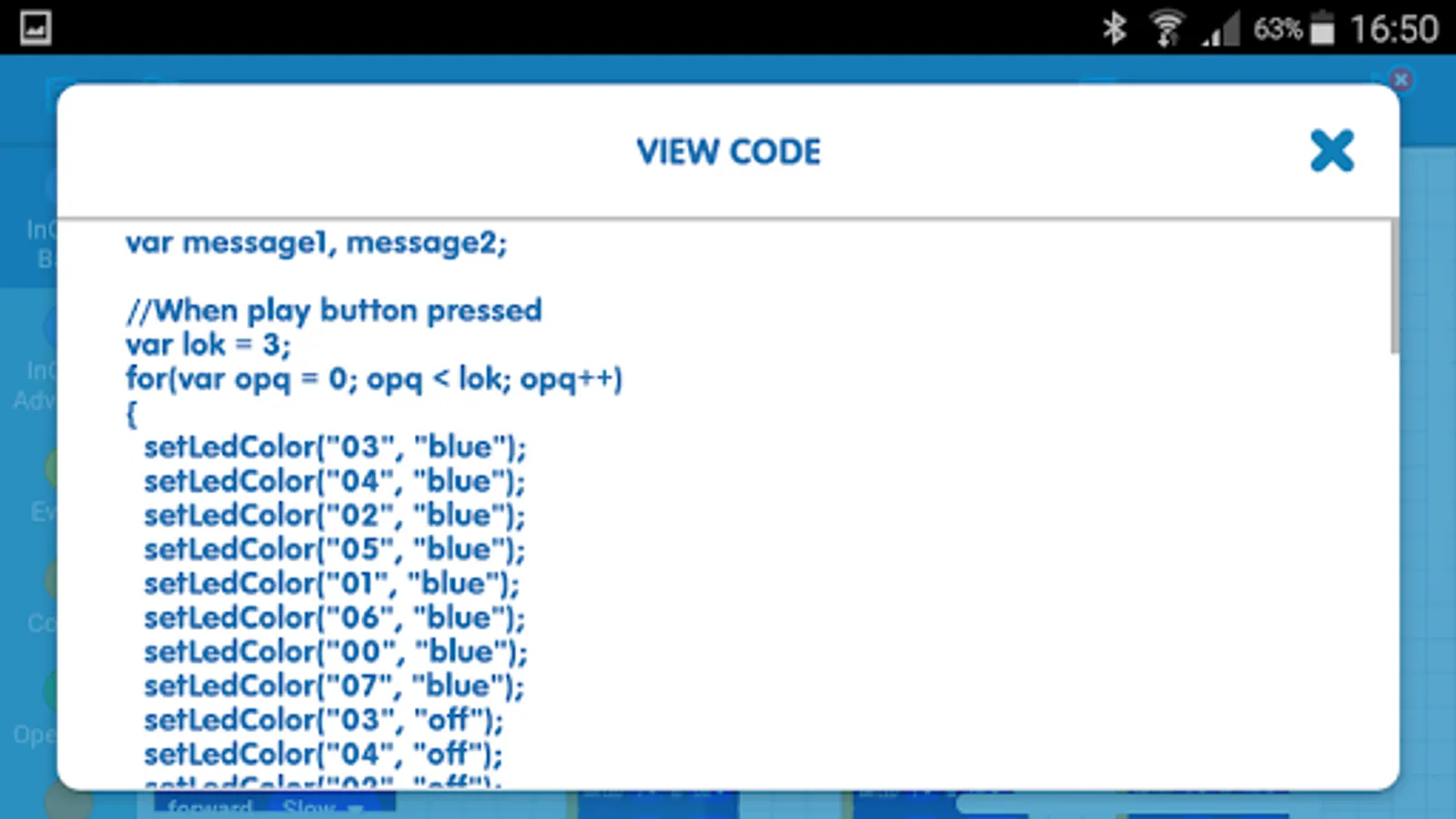Open the Slow speed dropdown on the forward block
The height and width of the screenshot is (819, 1456).
314,808
